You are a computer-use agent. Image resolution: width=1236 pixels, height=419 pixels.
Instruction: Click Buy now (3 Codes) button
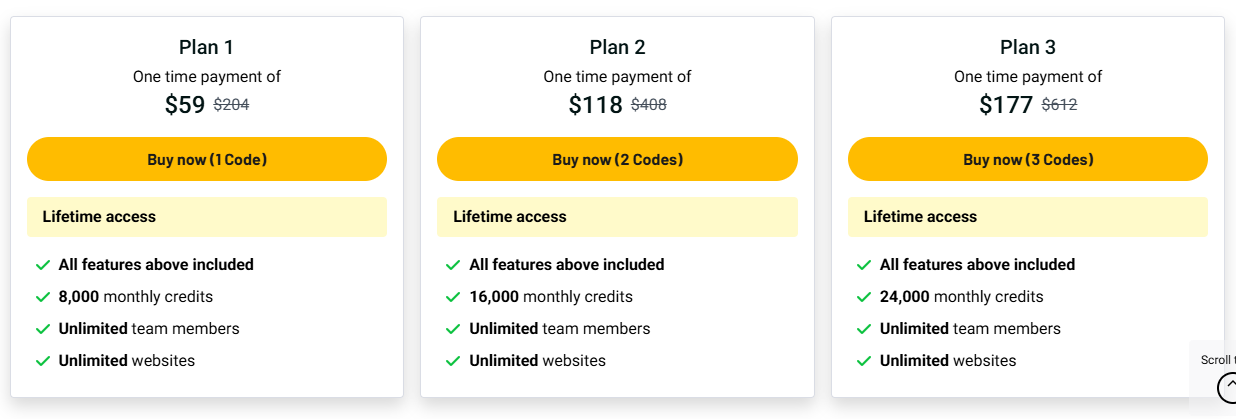[1028, 159]
